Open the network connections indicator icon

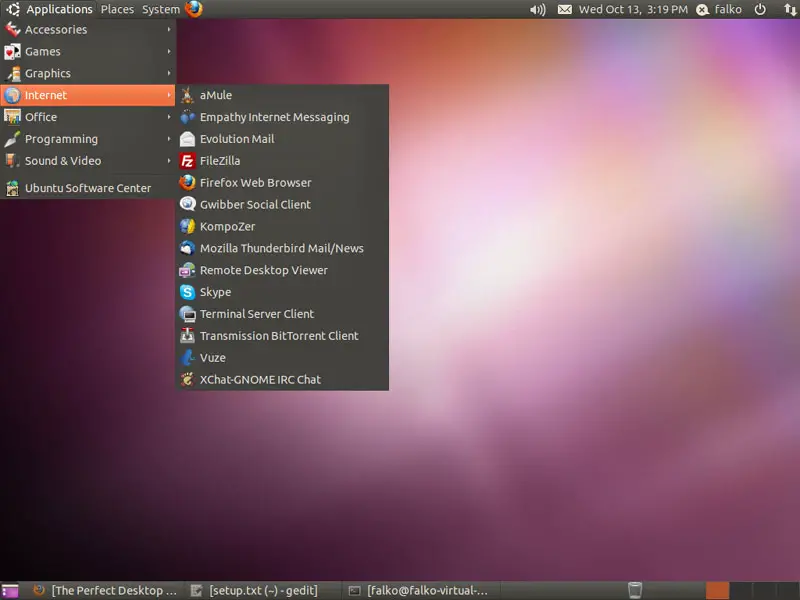pyautogui.click(x=790, y=10)
